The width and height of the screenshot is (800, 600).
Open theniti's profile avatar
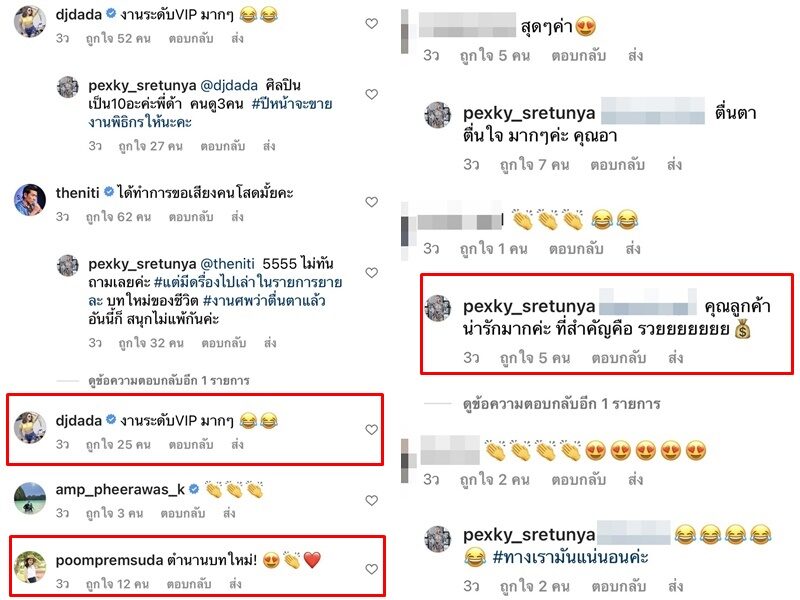pos(30,200)
